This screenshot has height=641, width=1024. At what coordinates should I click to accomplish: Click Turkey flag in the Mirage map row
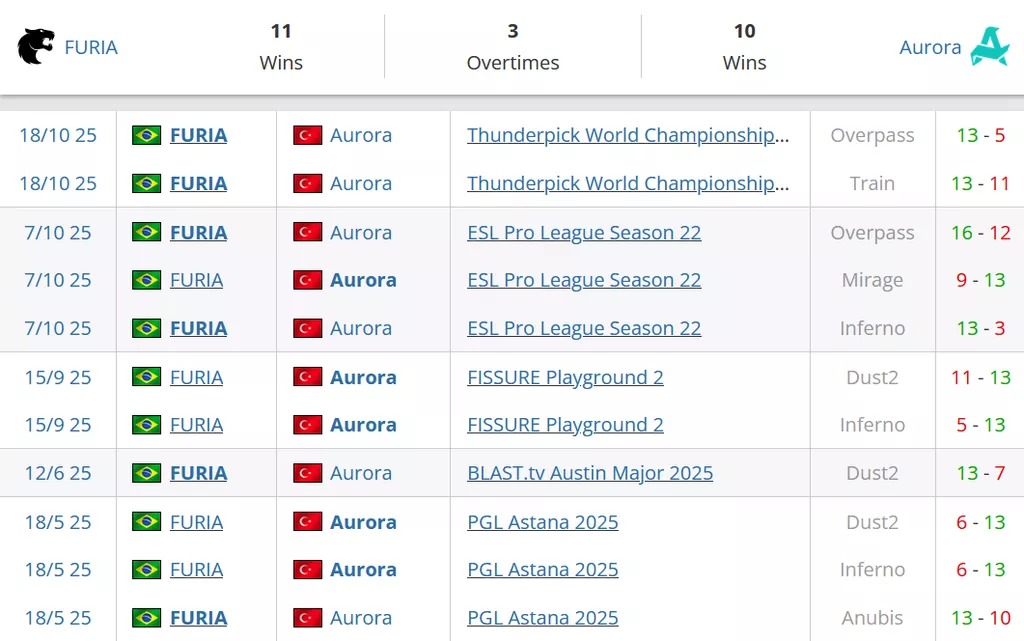coord(307,280)
